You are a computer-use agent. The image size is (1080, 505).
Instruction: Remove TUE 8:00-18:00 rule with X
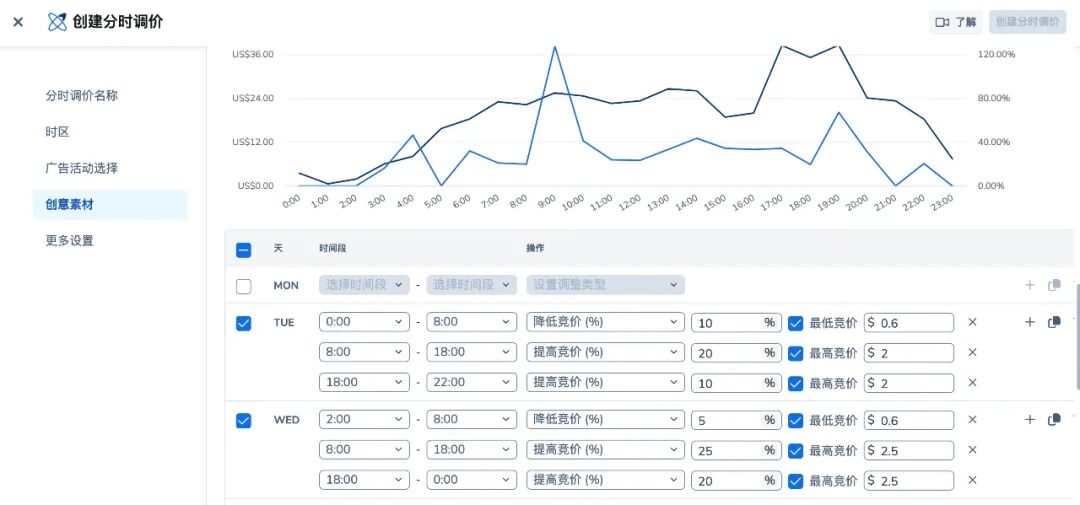click(973, 352)
